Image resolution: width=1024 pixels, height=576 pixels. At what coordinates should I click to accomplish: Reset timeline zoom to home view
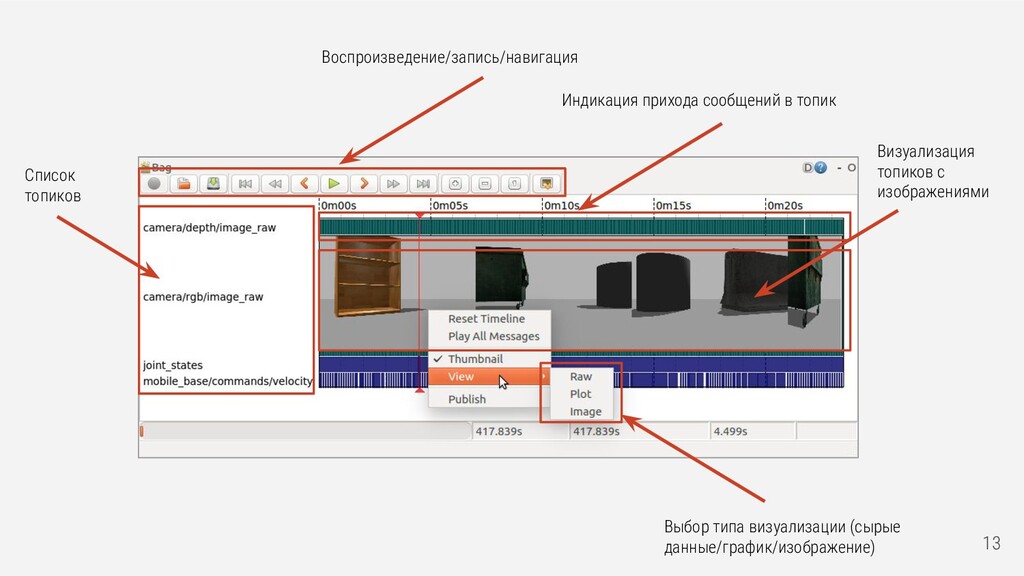[515, 184]
